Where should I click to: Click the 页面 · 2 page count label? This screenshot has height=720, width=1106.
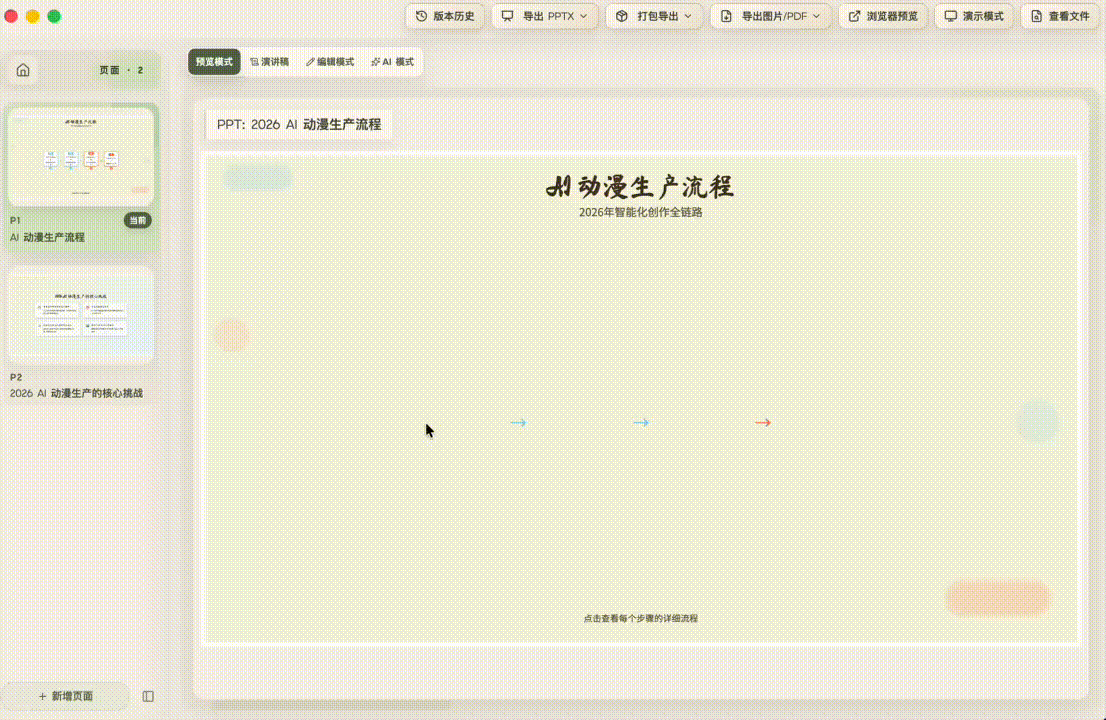(121, 70)
